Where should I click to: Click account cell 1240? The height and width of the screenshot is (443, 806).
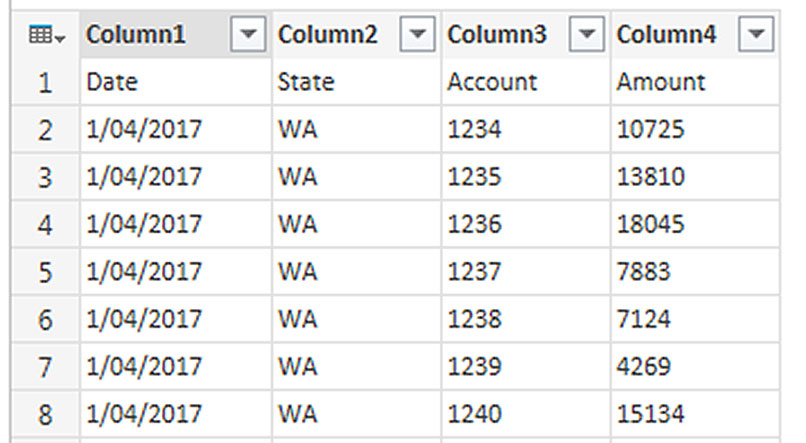pyautogui.click(x=526, y=414)
